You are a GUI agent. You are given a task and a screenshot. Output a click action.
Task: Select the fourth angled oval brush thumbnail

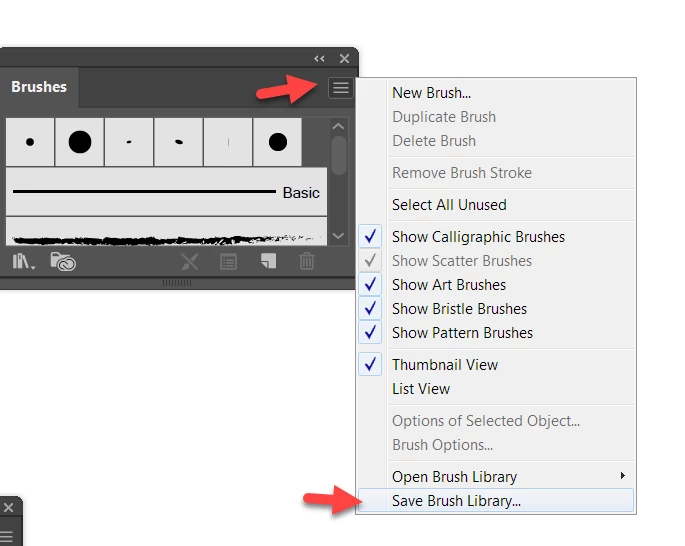coord(178,142)
